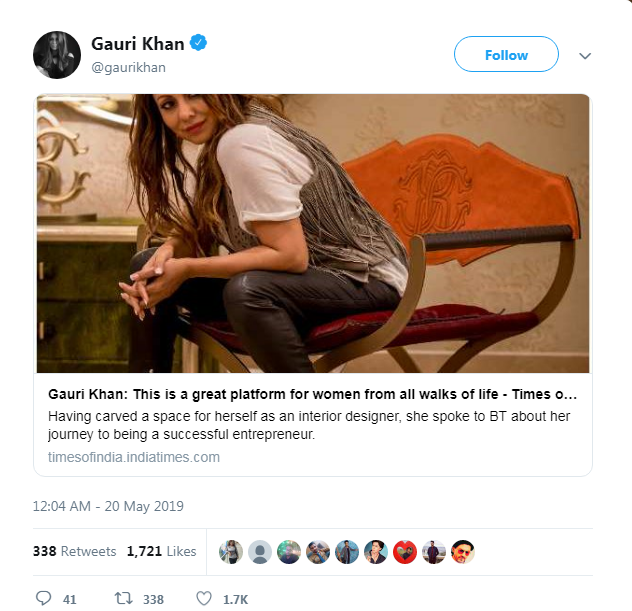Open the 338 Retweets list
Image resolution: width=632 pixels, height=611 pixels.
click(75, 551)
